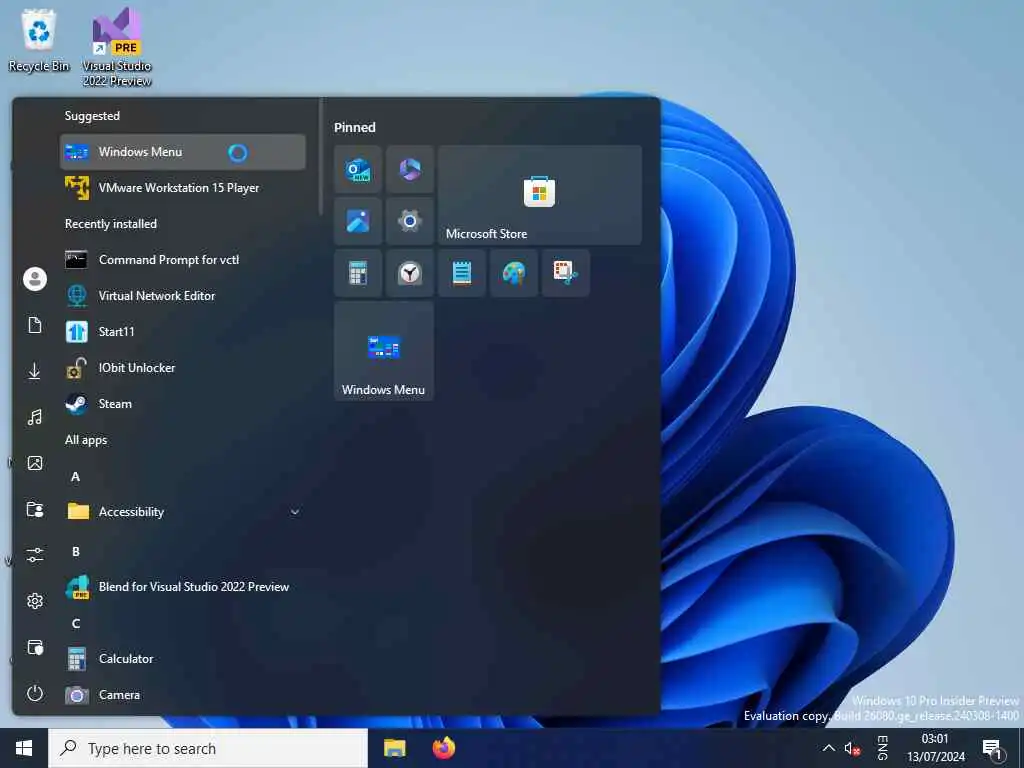The image size is (1024, 768).
Task: Launch Firefox from the taskbar
Action: (x=444, y=748)
